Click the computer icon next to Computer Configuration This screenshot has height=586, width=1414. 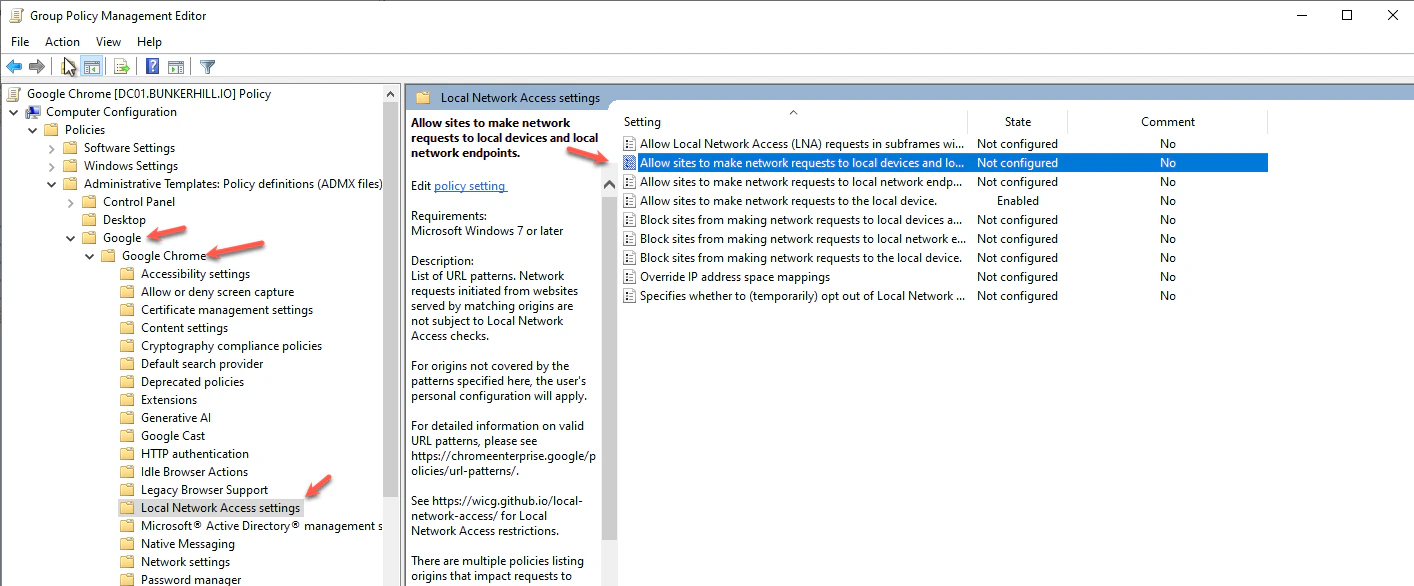tap(33, 112)
